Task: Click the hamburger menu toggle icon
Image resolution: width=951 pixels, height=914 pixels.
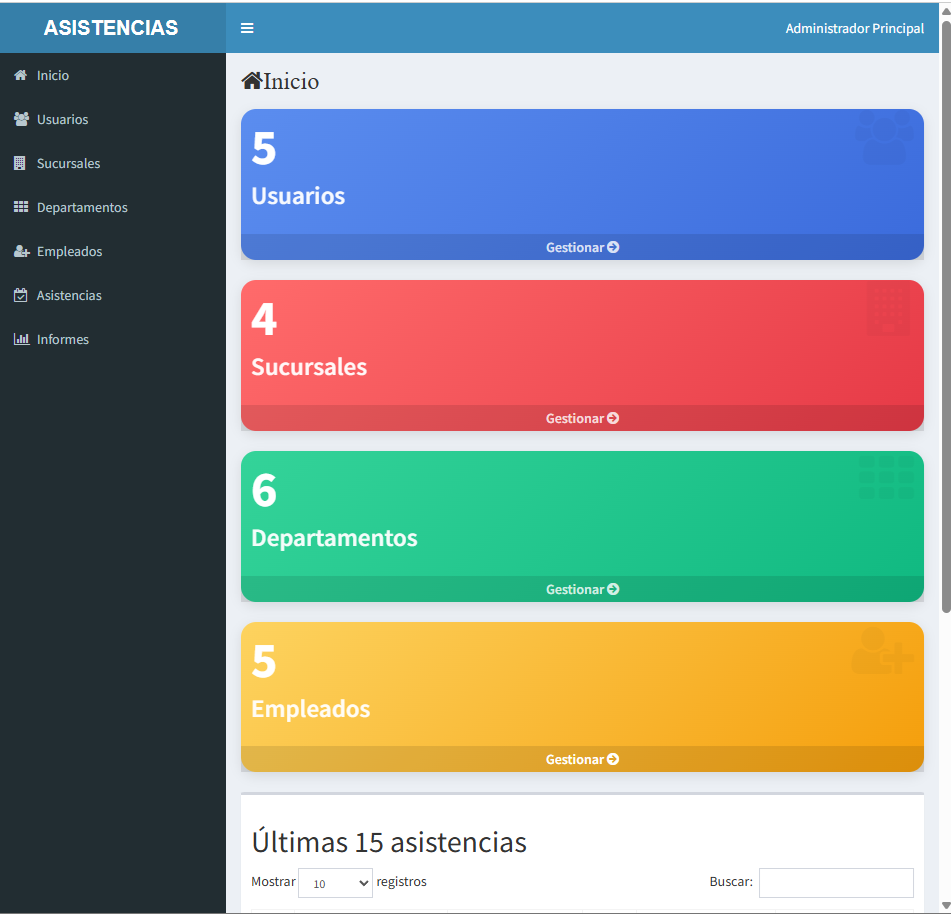Action: (x=247, y=28)
